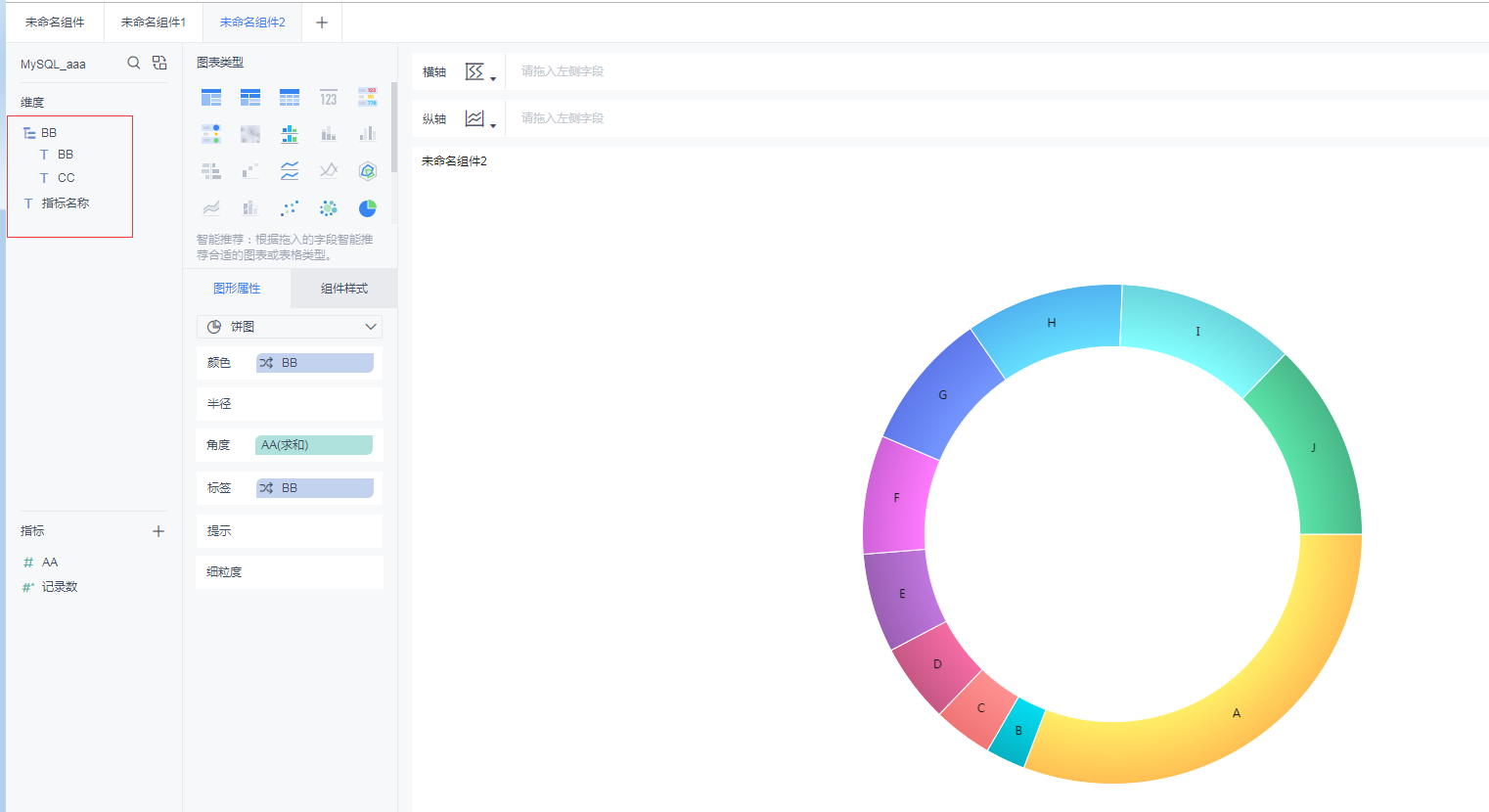
Task: Click the 纵轴 field drop area
Action: coord(997,118)
